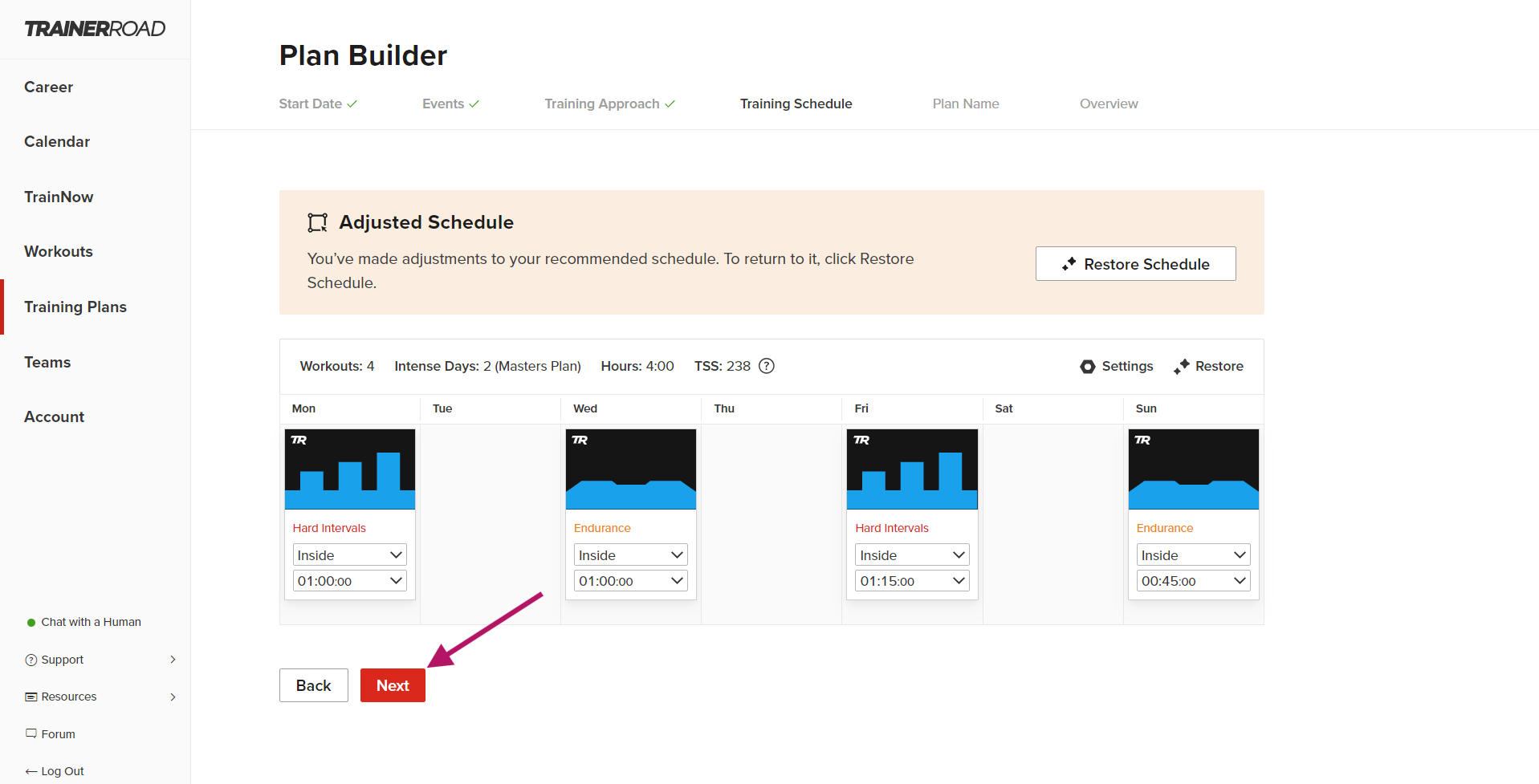
Task: Click the TR logo on Friday workout
Action: tap(861, 440)
